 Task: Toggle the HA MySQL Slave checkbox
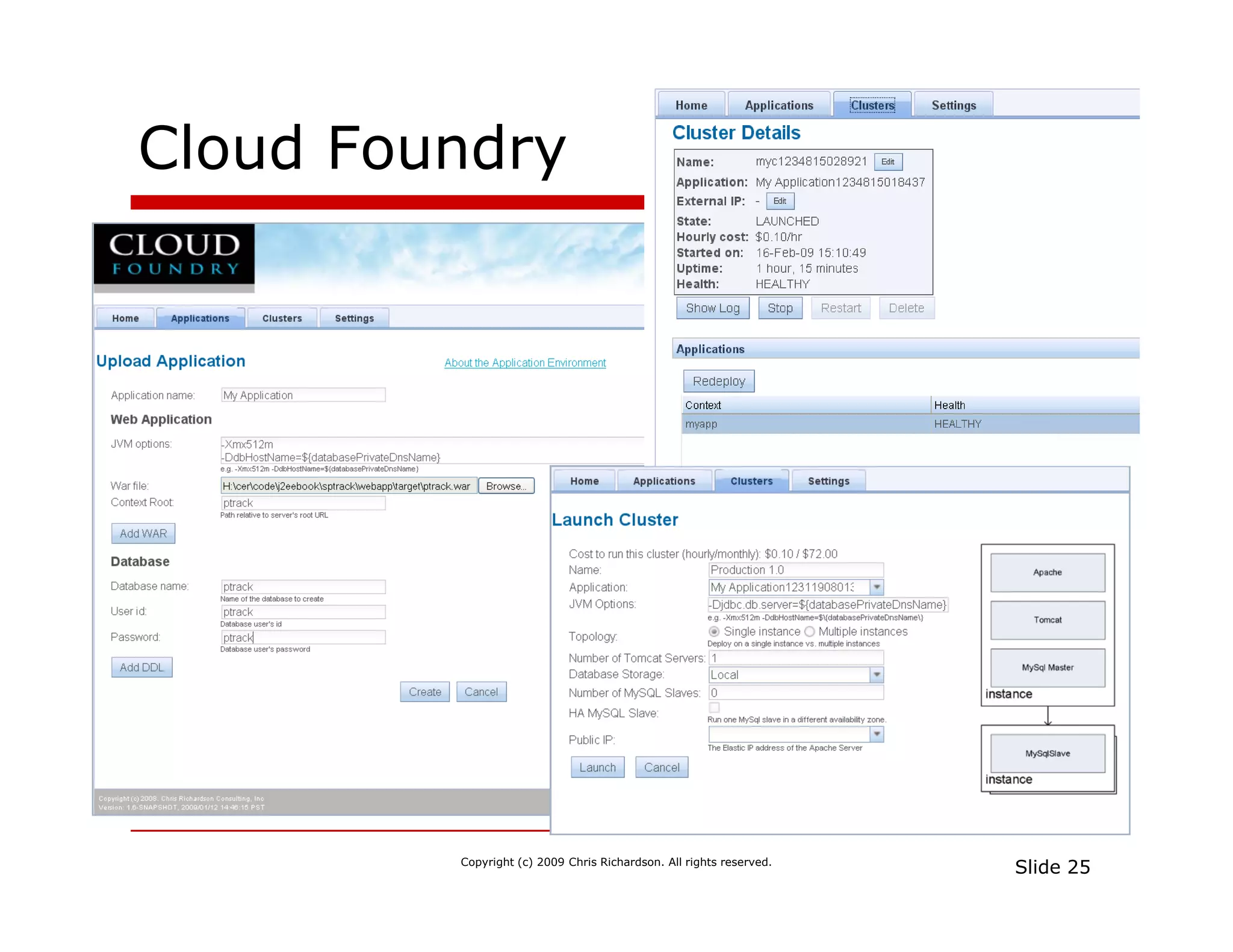coord(714,708)
